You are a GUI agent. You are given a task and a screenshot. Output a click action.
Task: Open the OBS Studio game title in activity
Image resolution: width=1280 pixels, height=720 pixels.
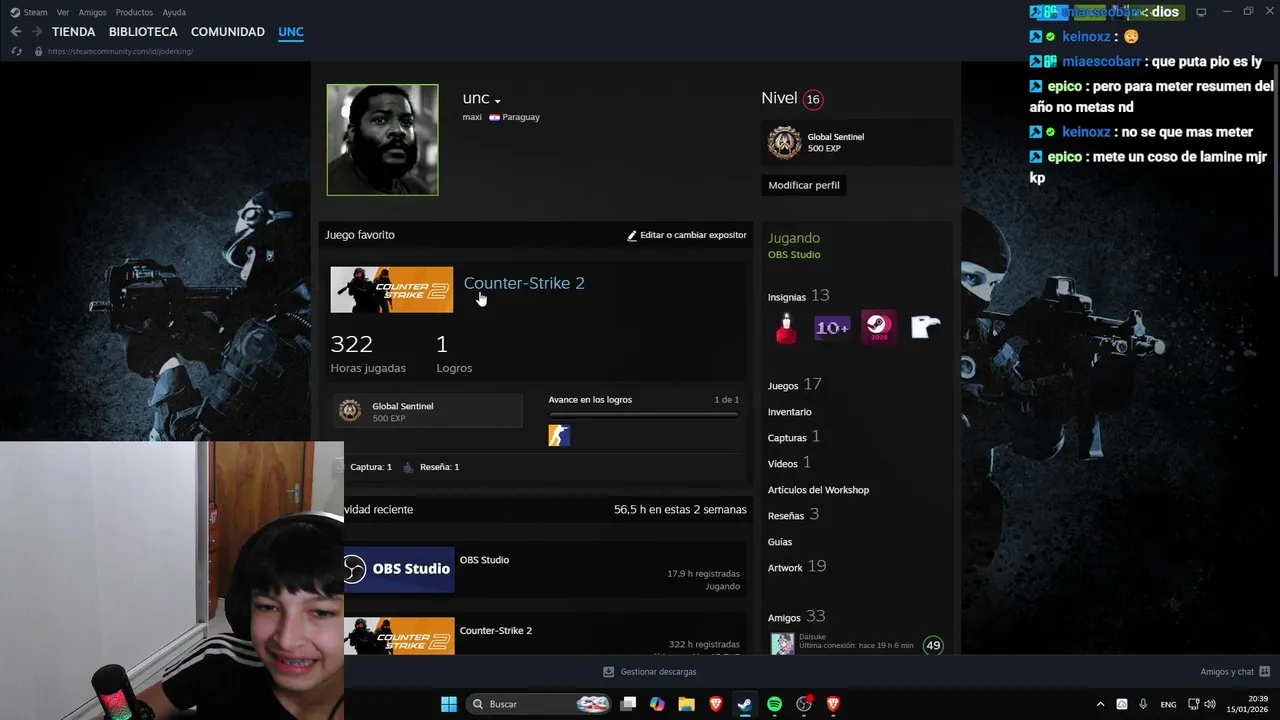(485, 560)
